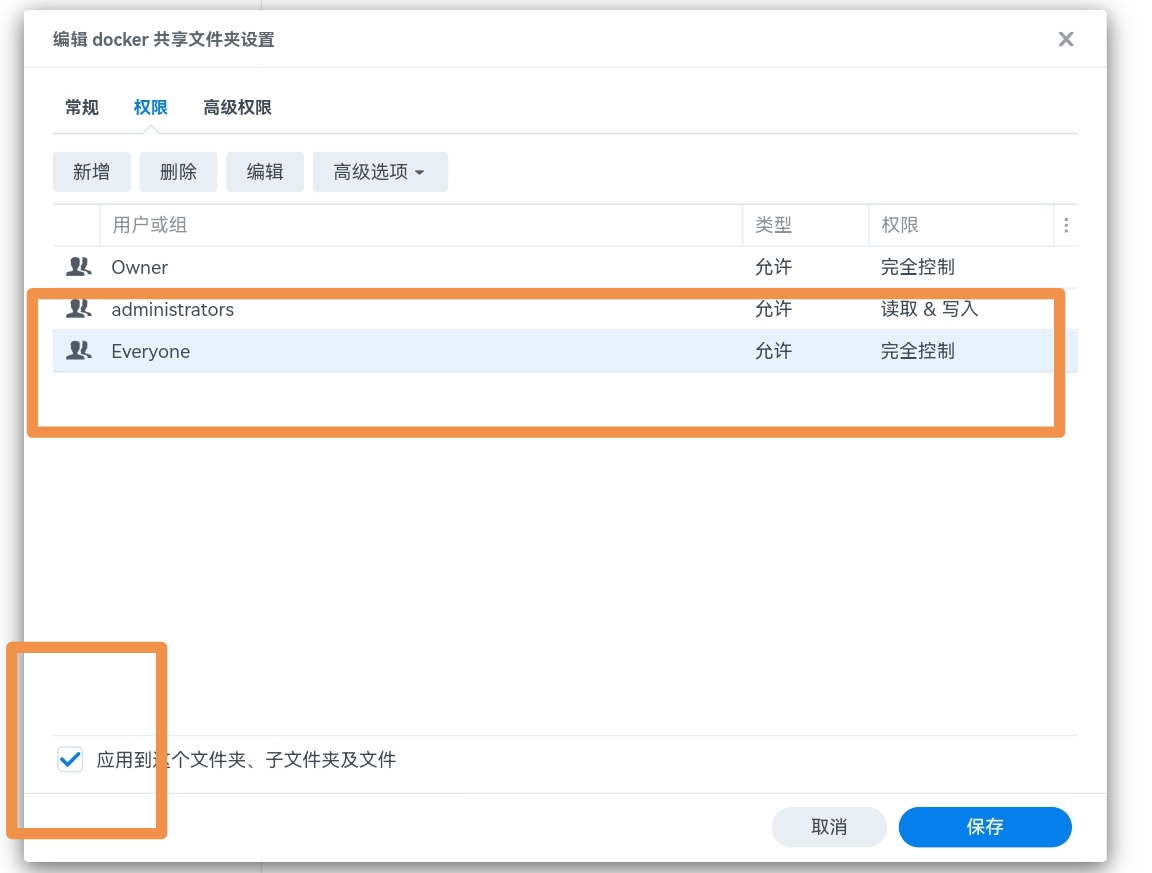Click the group icon beside Everyone
The image size is (1152, 873).
coord(78,351)
